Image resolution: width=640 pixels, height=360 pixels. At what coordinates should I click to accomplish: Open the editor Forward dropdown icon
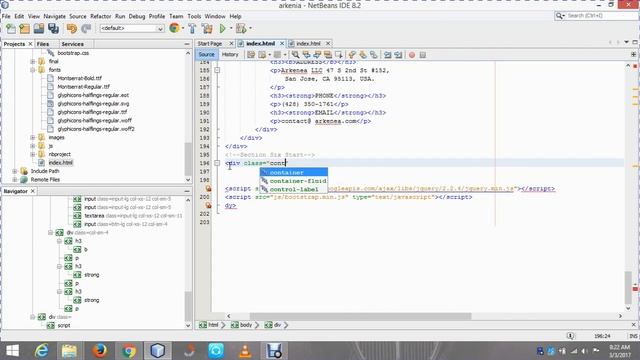285,55
